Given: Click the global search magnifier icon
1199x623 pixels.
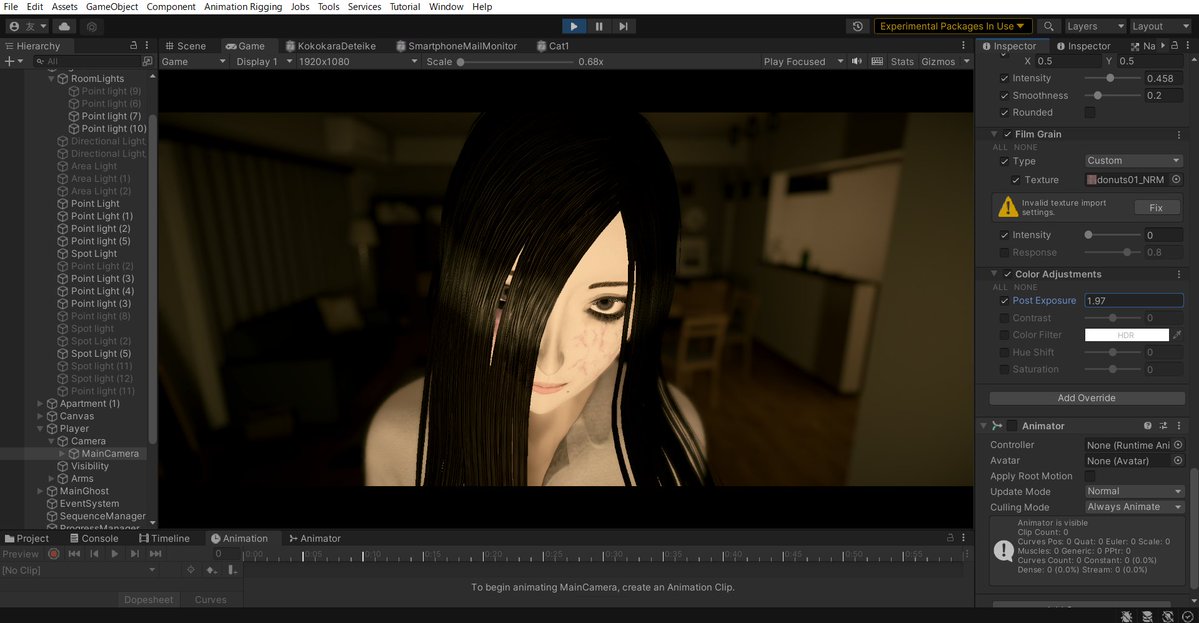Looking at the screenshot, I should (1049, 26).
